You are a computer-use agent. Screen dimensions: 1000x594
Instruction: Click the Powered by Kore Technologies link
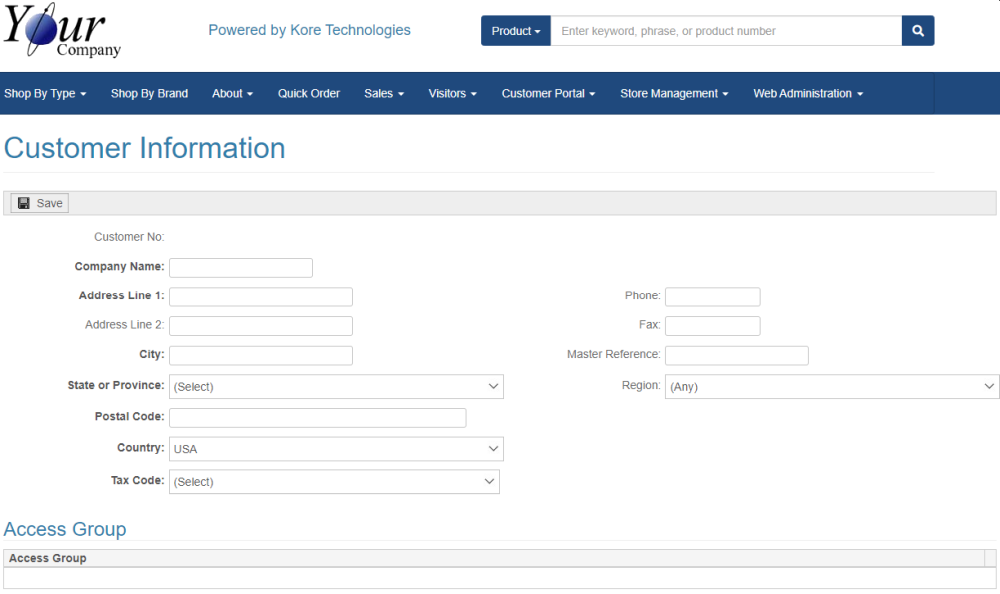[309, 30]
